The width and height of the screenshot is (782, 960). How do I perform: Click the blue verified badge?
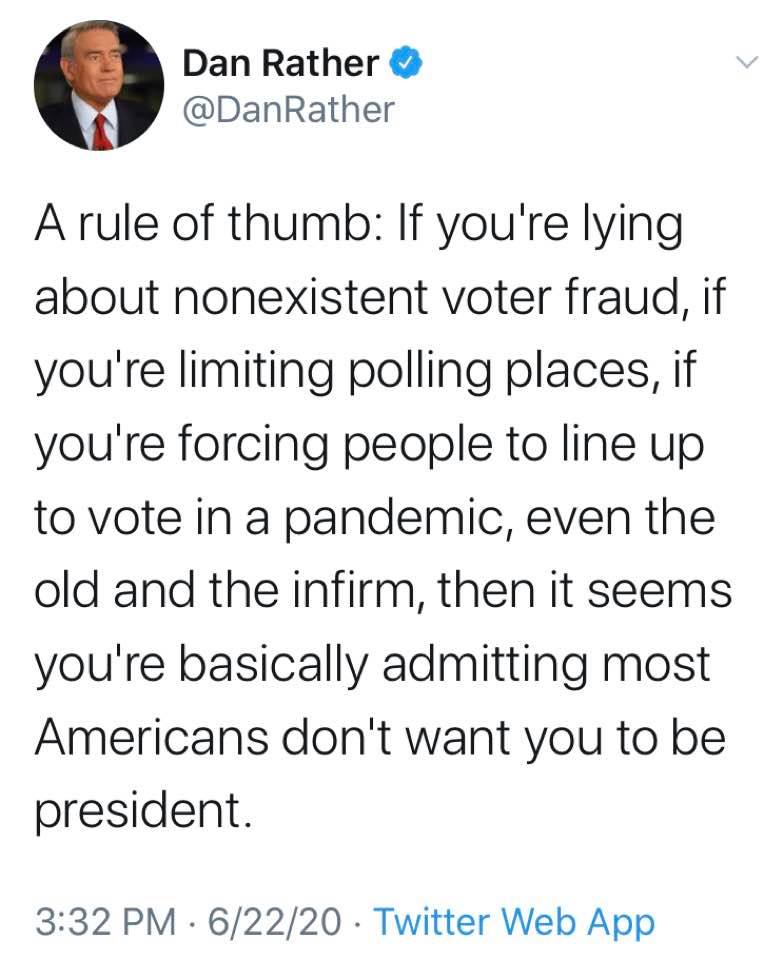(x=406, y=63)
